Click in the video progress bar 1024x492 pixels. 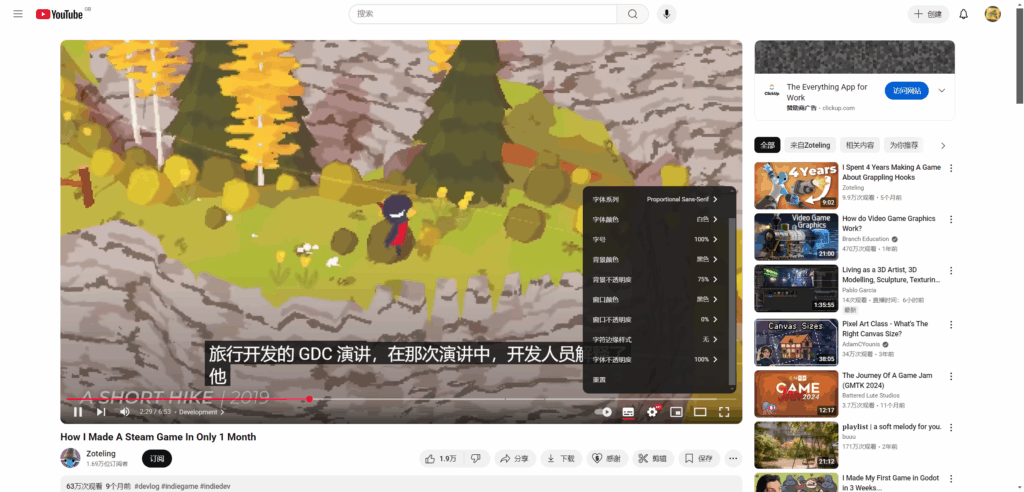[x=401, y=399]
